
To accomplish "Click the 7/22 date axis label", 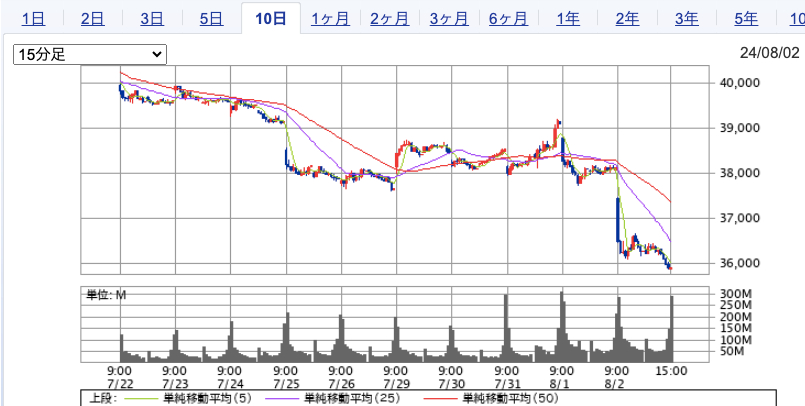I will [x=120, y=383].
